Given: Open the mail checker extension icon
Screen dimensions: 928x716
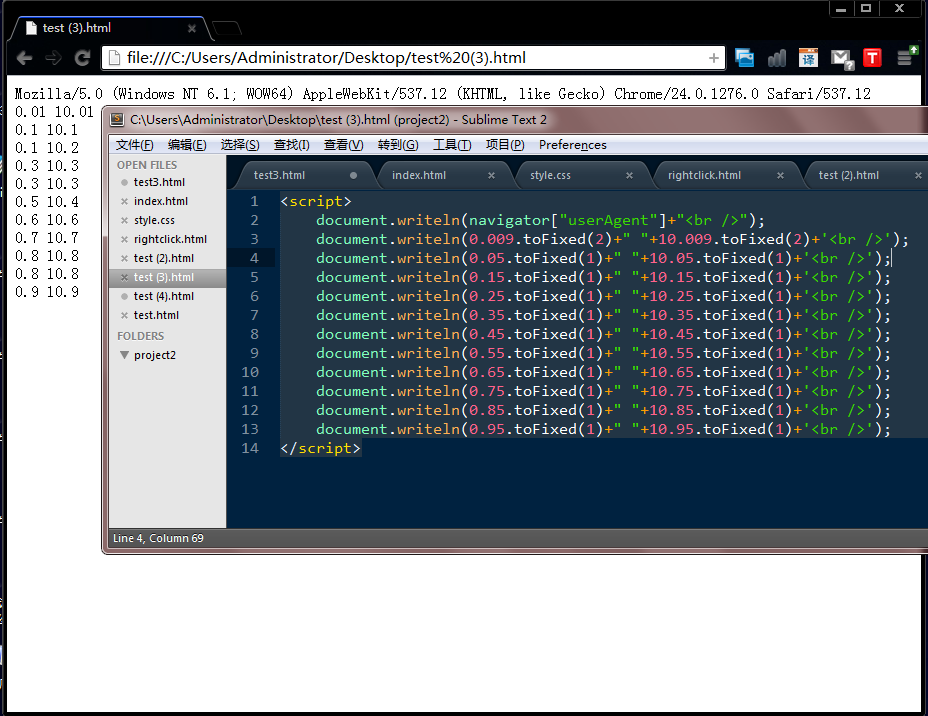Looking at the screenshot, I should point(842,59).
